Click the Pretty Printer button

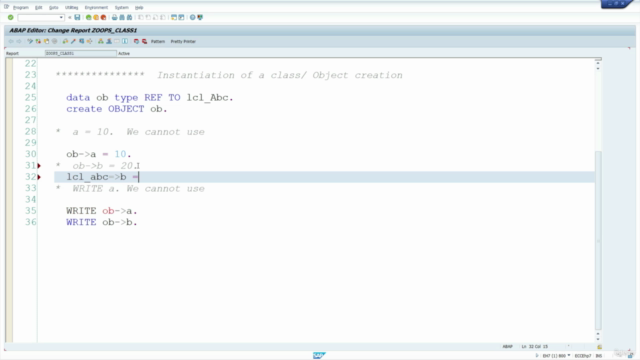[183, 41]
